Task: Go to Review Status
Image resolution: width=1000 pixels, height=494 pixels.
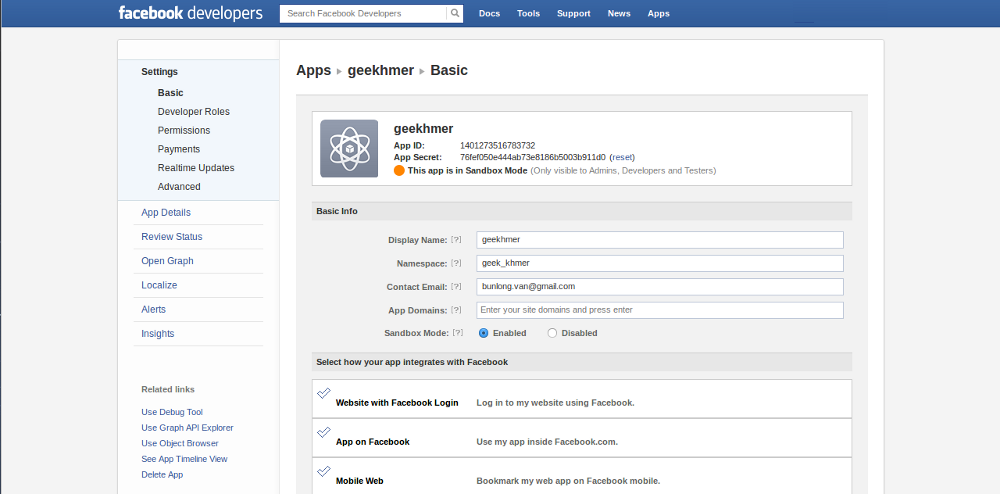Action: (x=172, y=236)
